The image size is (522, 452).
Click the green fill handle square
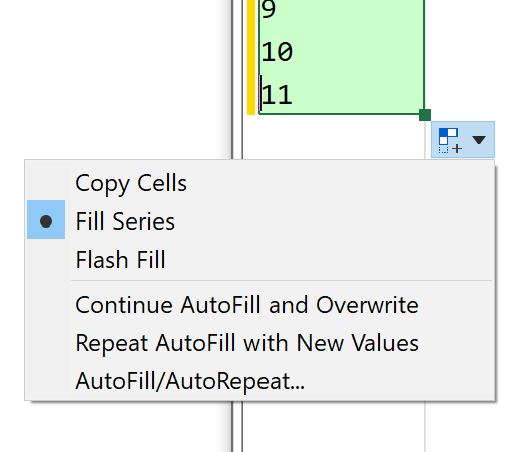coord(425,115)
